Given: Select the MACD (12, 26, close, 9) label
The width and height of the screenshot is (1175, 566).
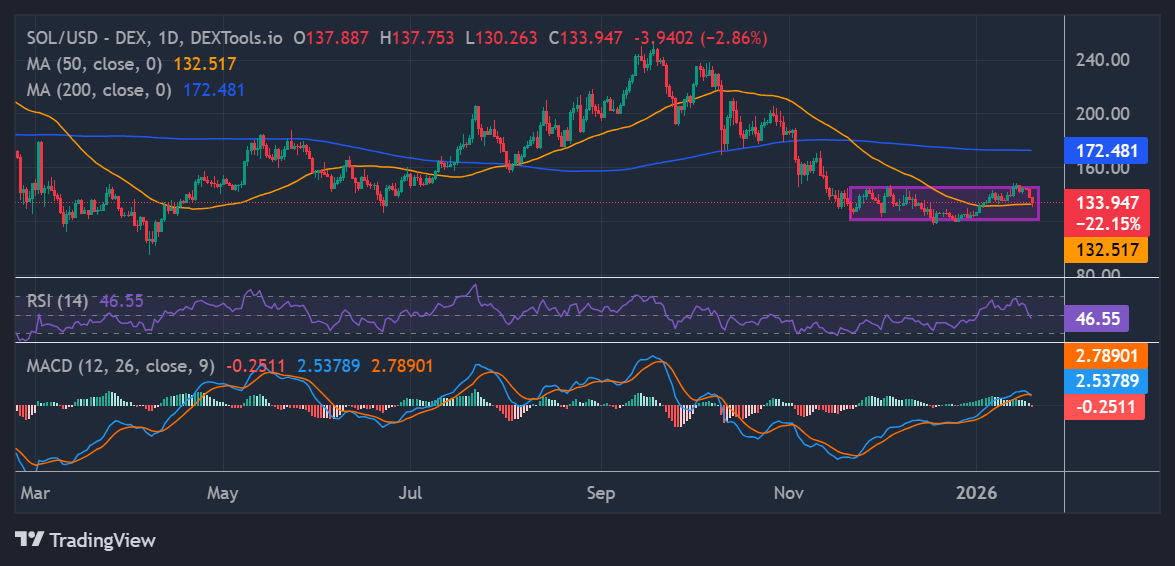Looking at the screenshot, I should click(117, 366).
